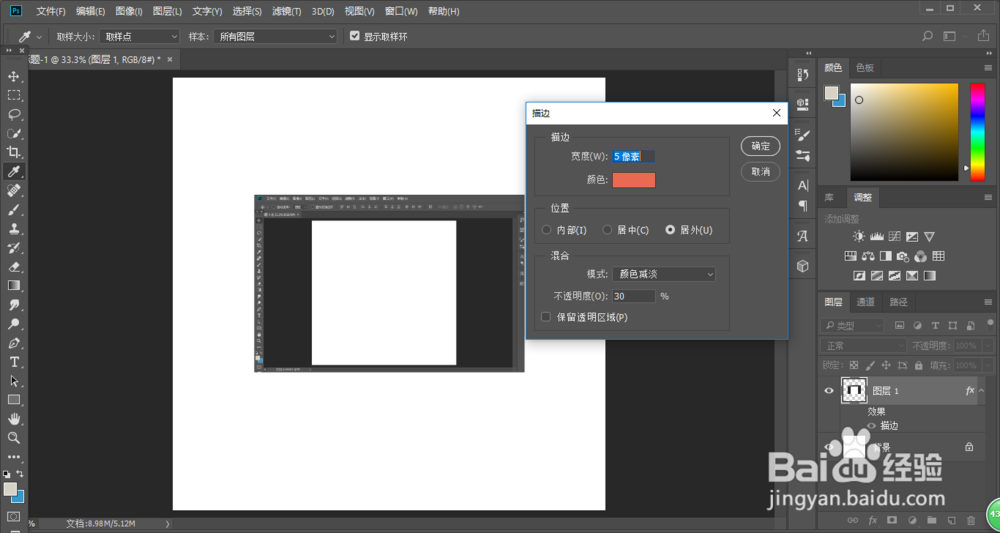Open the Paragraph panel icon
This screenshot has height=533, width=1000.
pos(803,206)
